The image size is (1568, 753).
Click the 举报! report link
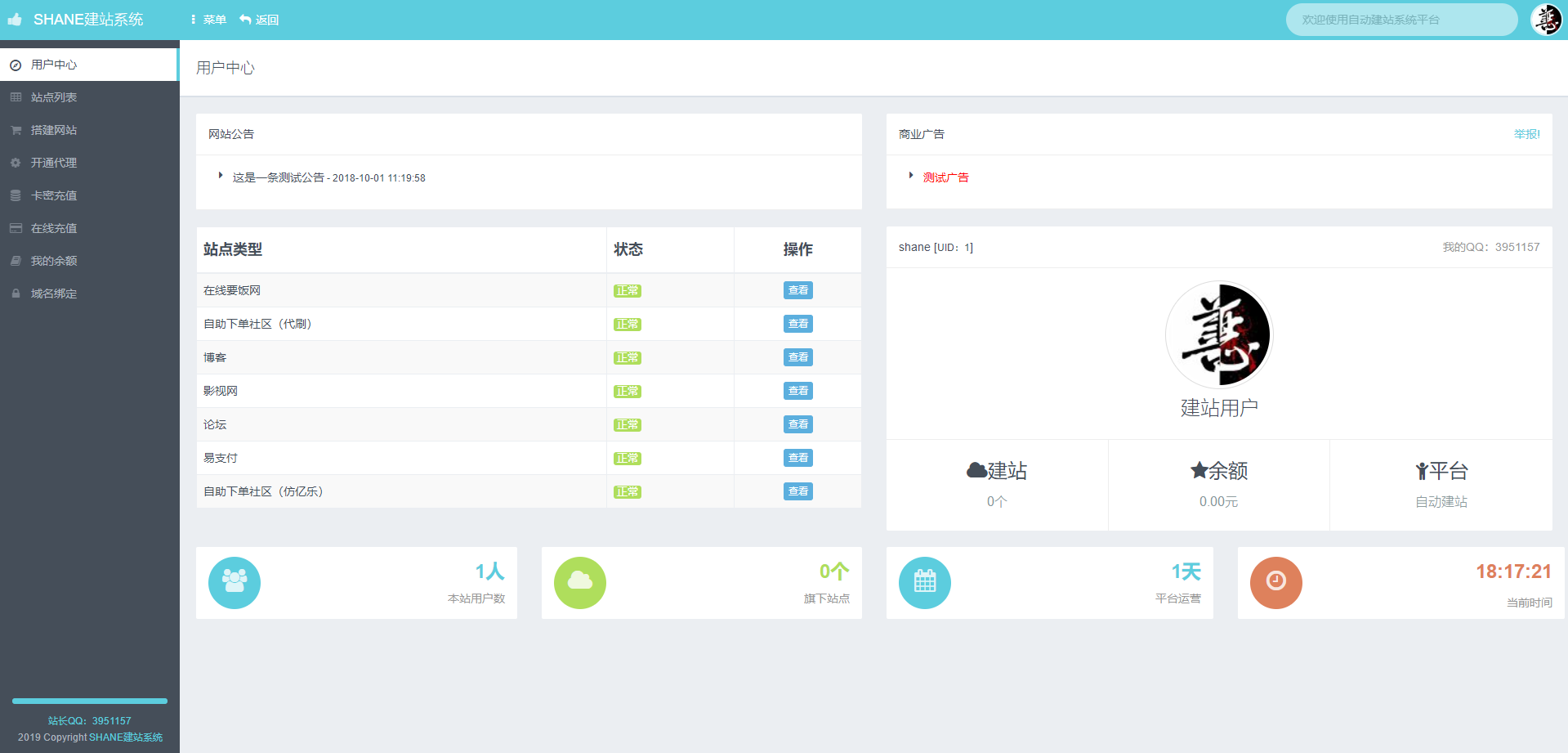pos(1526,134)
